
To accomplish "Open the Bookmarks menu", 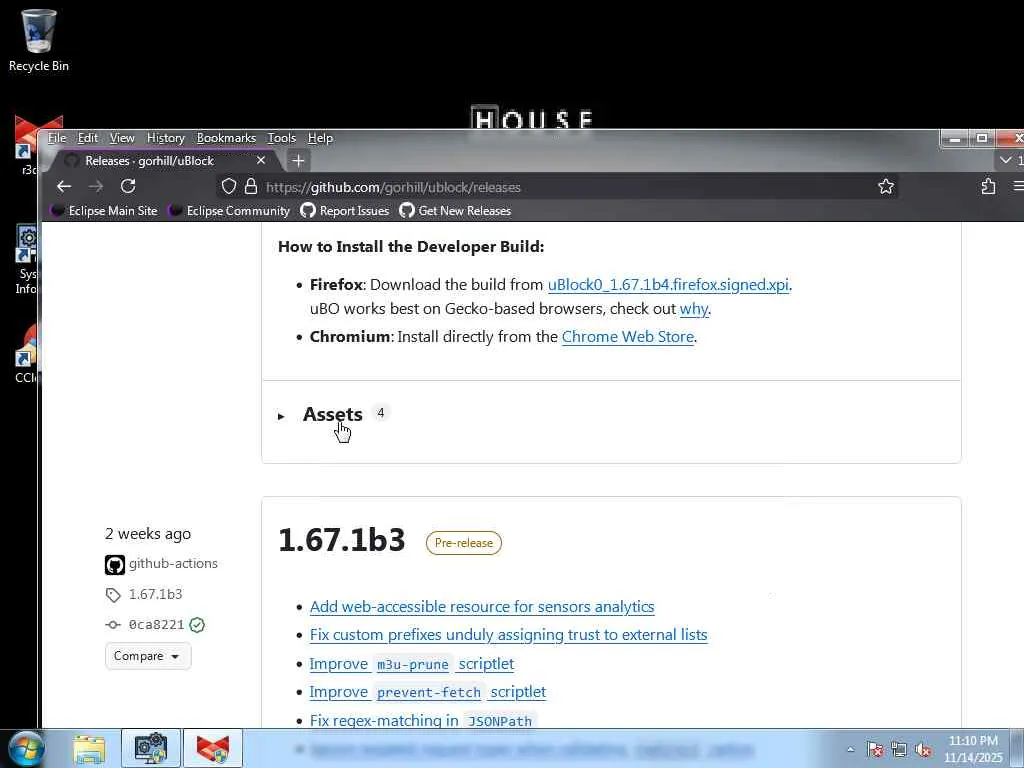I will 226,138.
